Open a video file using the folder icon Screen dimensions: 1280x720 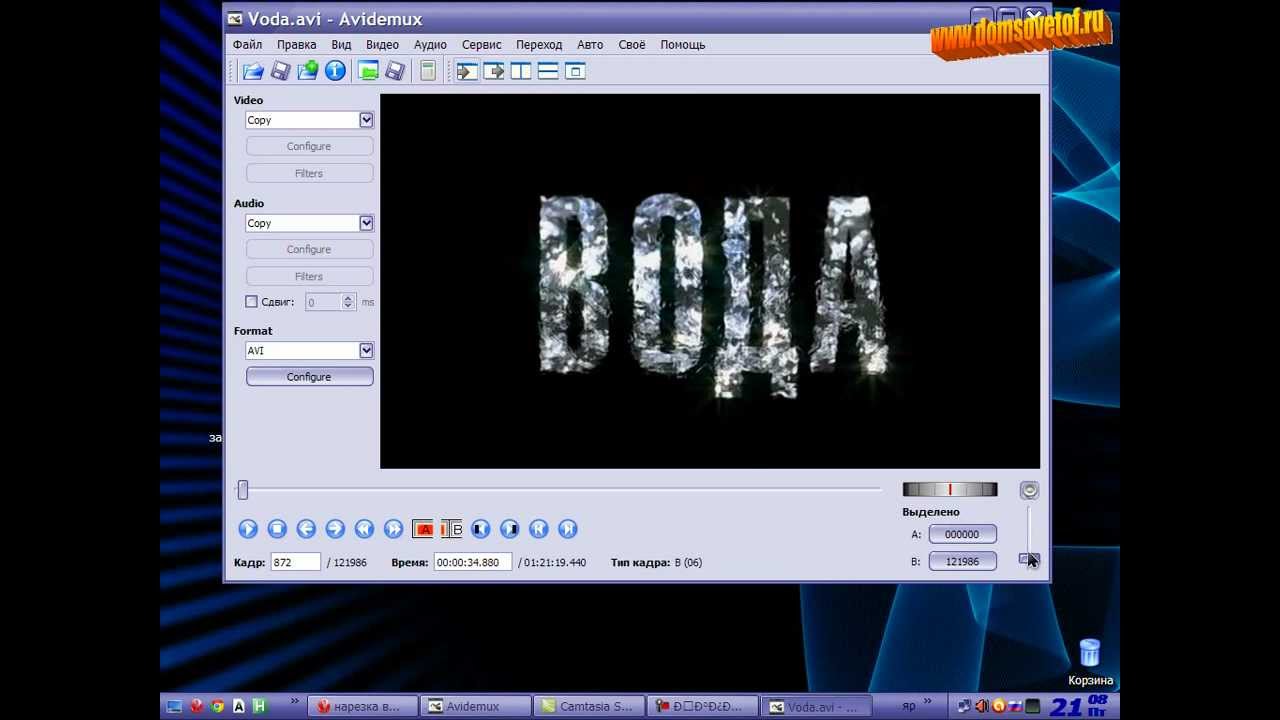pos(253,71)
